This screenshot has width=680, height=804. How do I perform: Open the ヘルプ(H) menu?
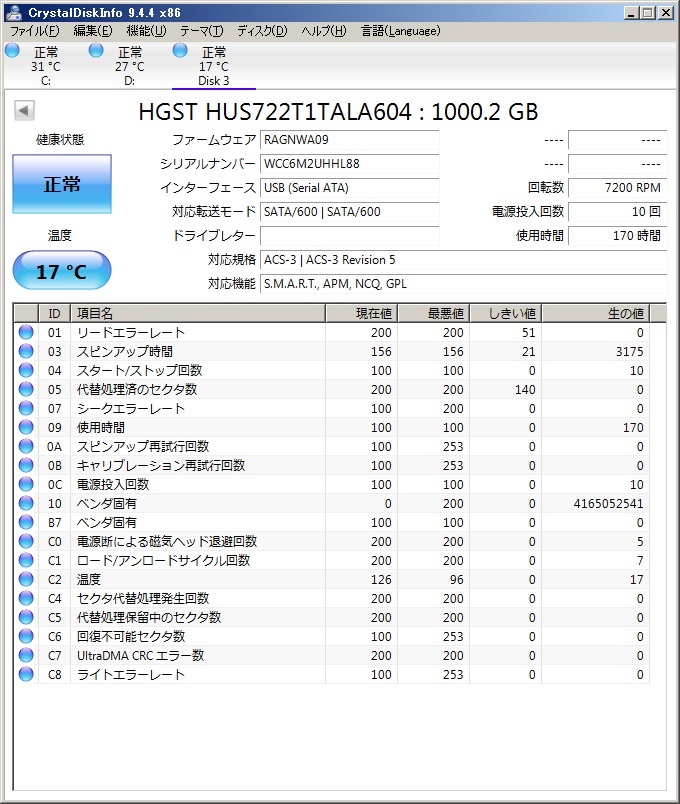[x=324, y=31]
